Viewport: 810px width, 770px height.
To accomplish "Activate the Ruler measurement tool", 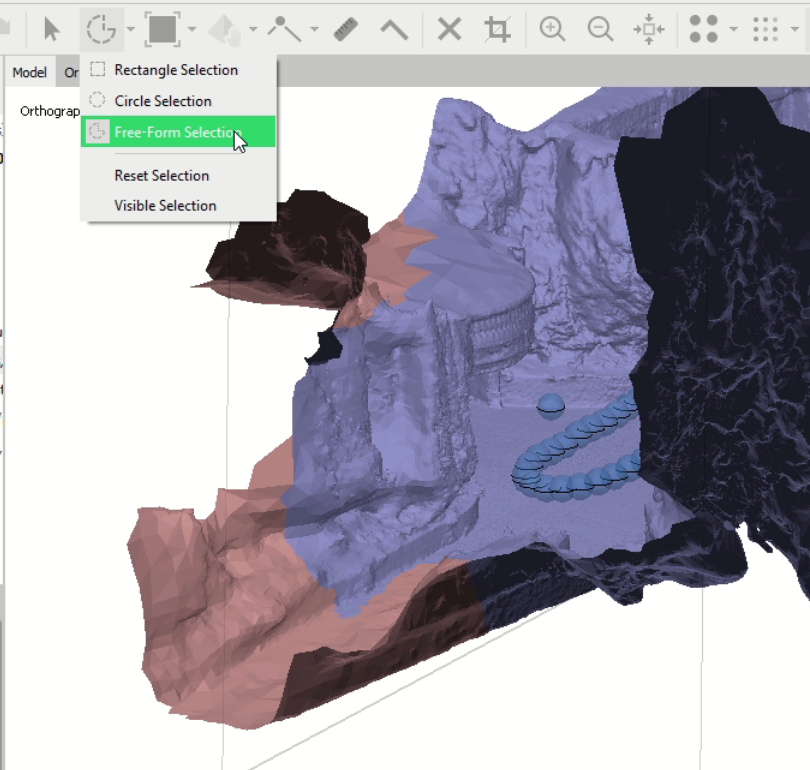I will click(345, 29).
